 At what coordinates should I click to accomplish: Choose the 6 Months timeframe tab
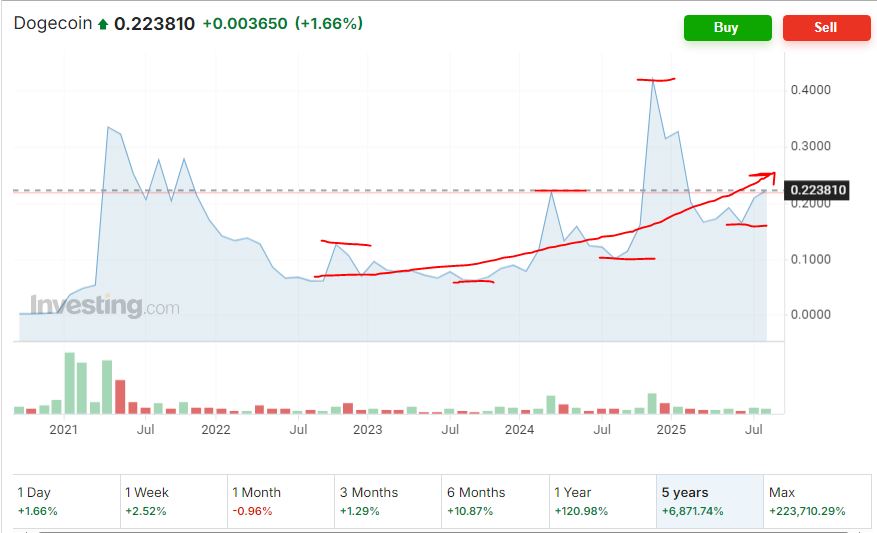pos(496,501)
